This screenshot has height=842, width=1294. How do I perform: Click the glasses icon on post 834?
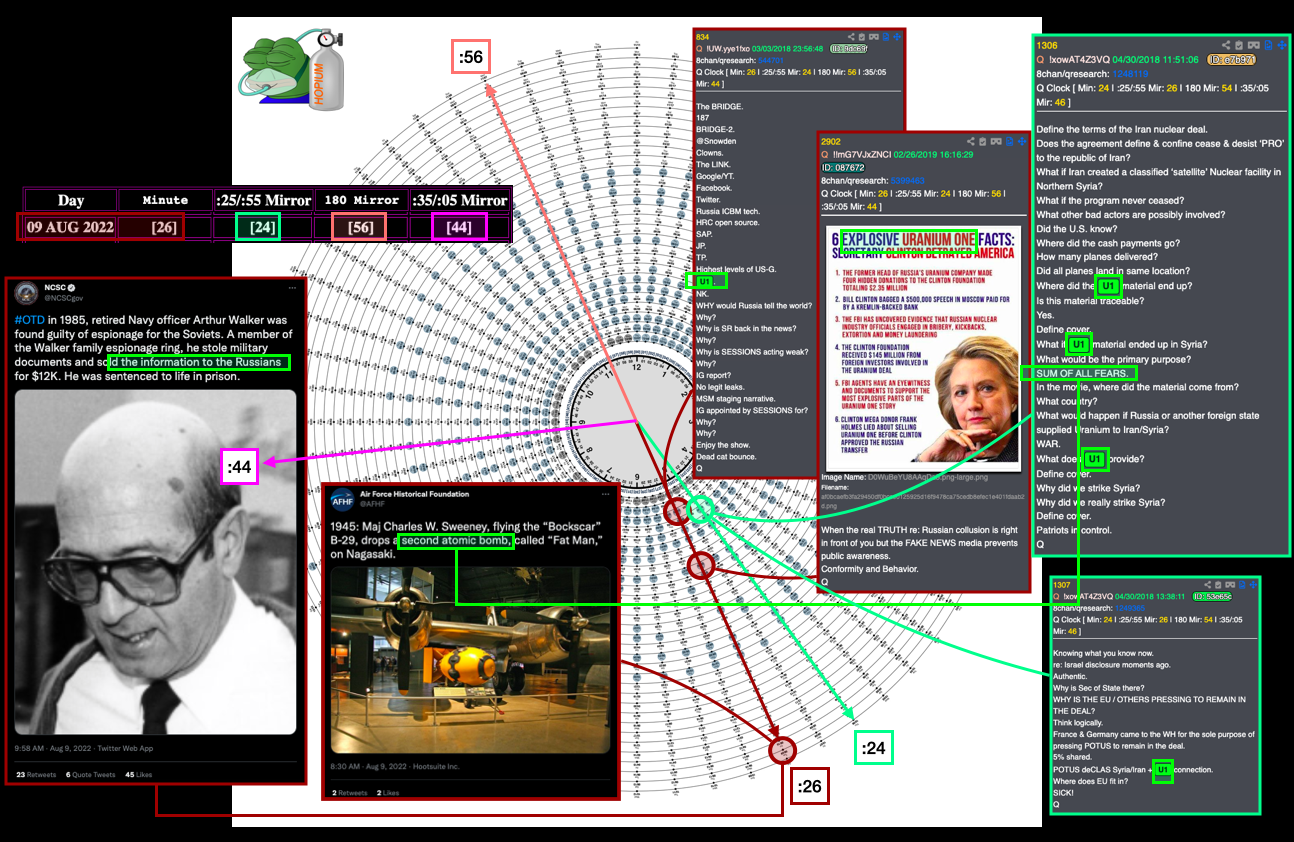tap(873, 36)
